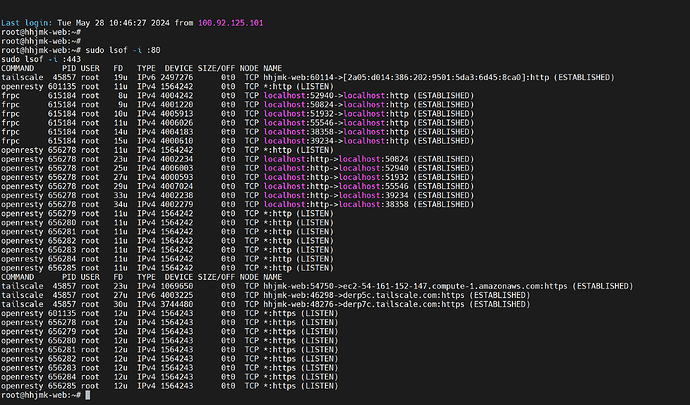Click the derp5c.tailscale.com hostname
The image size is (690, 405).
tap(389, 295)
